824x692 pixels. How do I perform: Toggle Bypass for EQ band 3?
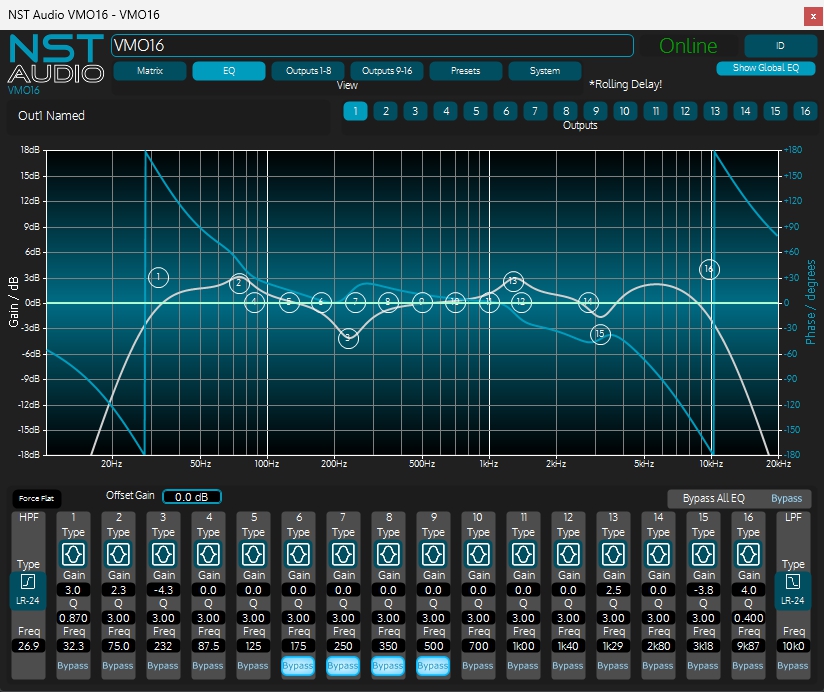(163, 666)
